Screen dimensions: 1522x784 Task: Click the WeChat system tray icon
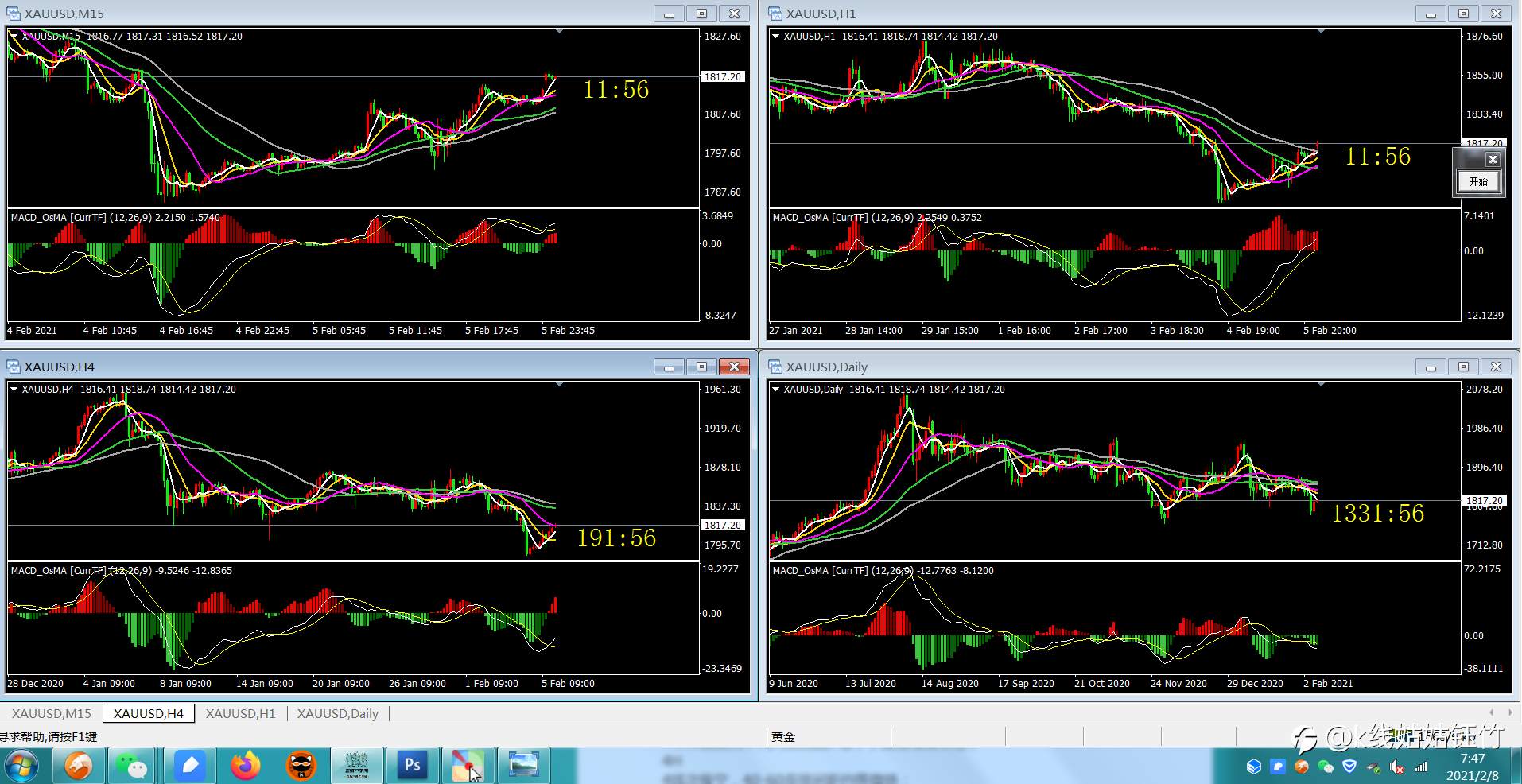click(x=1326, y=767)
